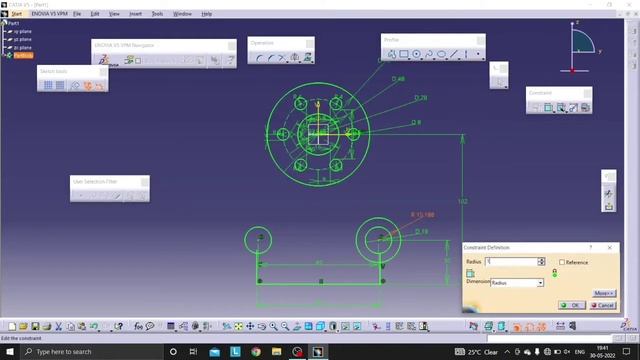
Task: Click the Windows Start button
Action: click(10, 351)
